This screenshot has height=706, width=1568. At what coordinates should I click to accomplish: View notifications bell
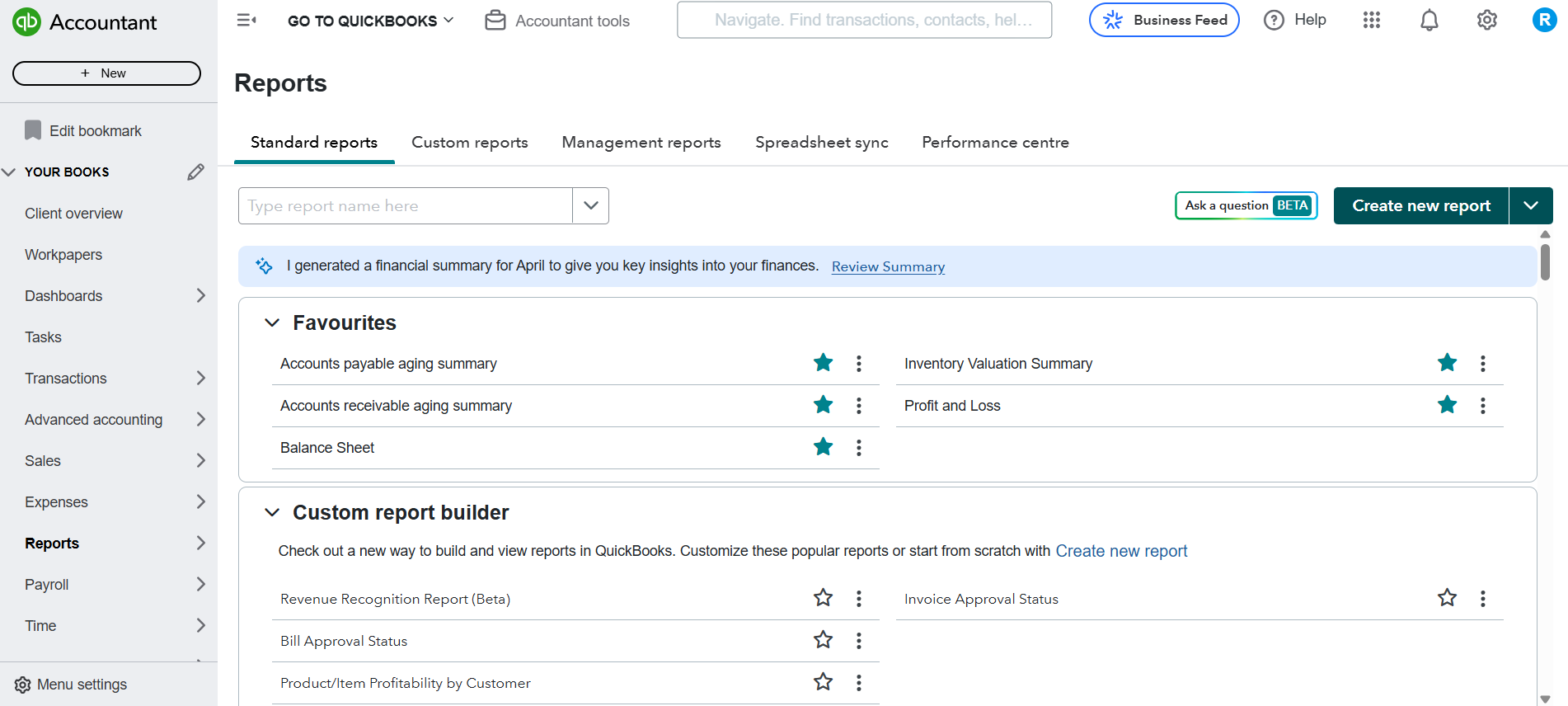point(1430,20)
